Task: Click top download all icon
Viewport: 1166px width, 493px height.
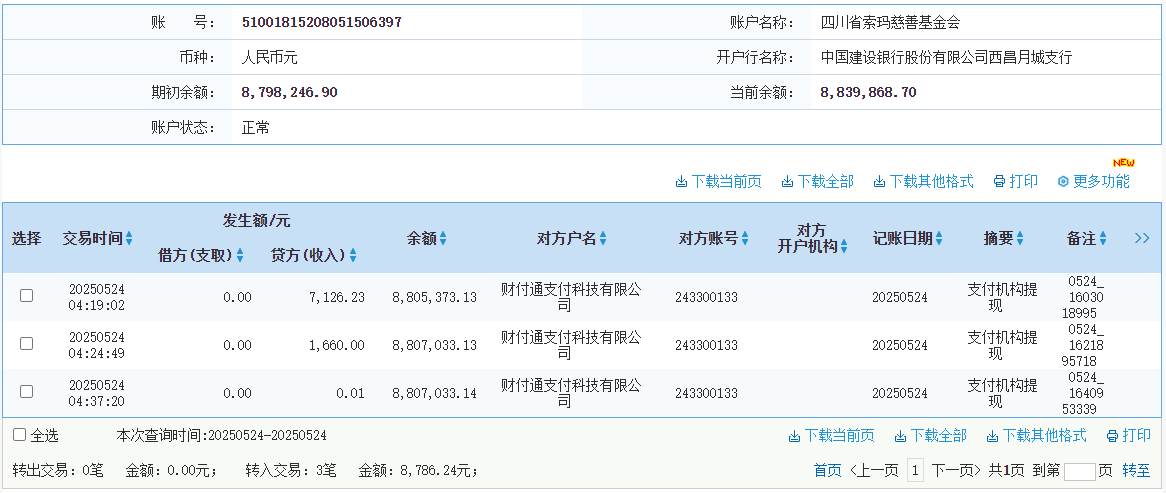Action: (787, 181)
